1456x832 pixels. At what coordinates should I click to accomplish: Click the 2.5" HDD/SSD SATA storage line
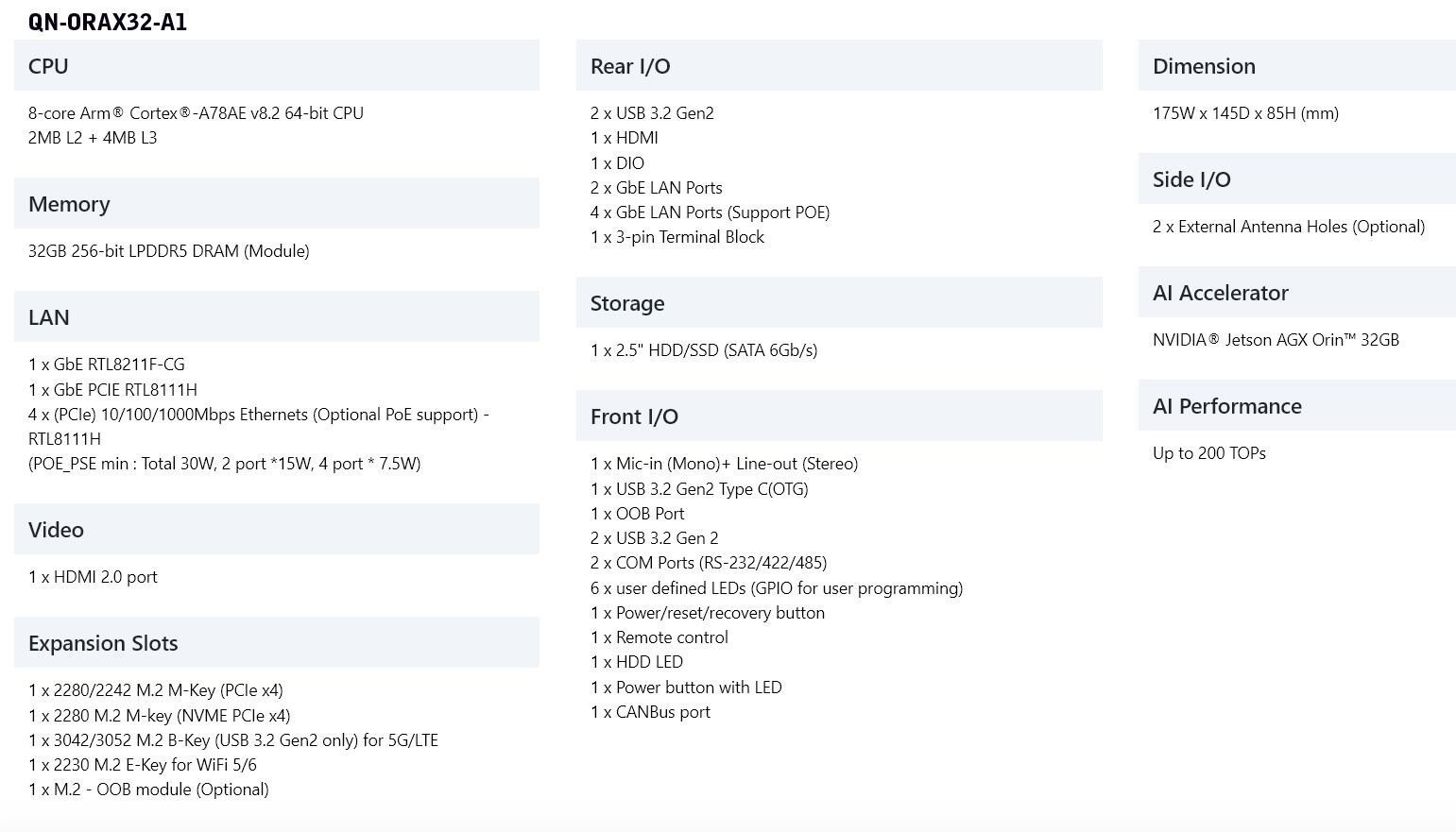point(704,350)
